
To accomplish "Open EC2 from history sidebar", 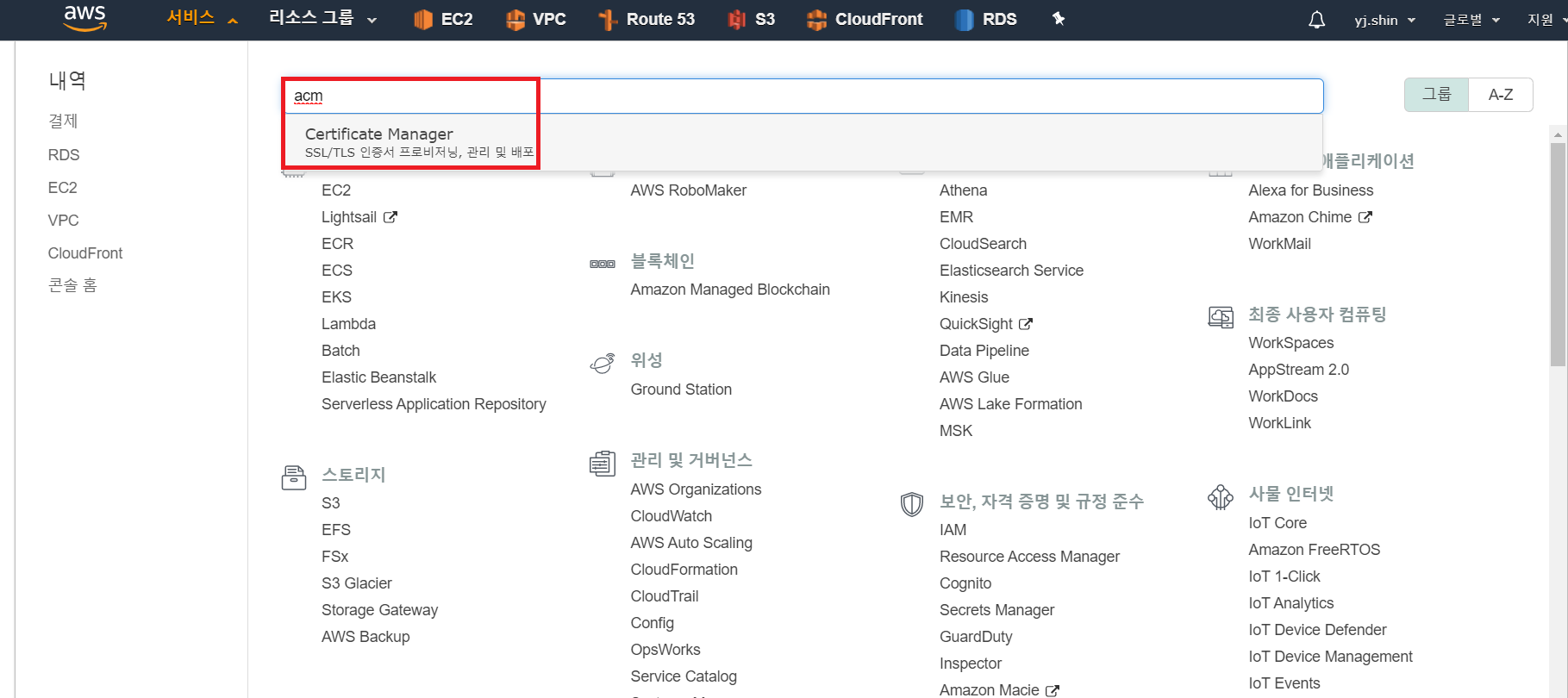I will point(63,188).
